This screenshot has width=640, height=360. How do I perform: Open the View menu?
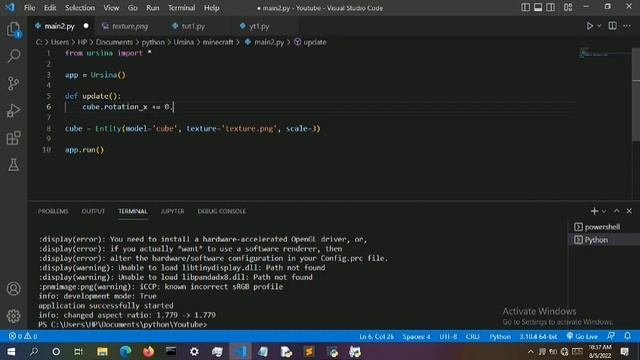[x=111, y=8]
